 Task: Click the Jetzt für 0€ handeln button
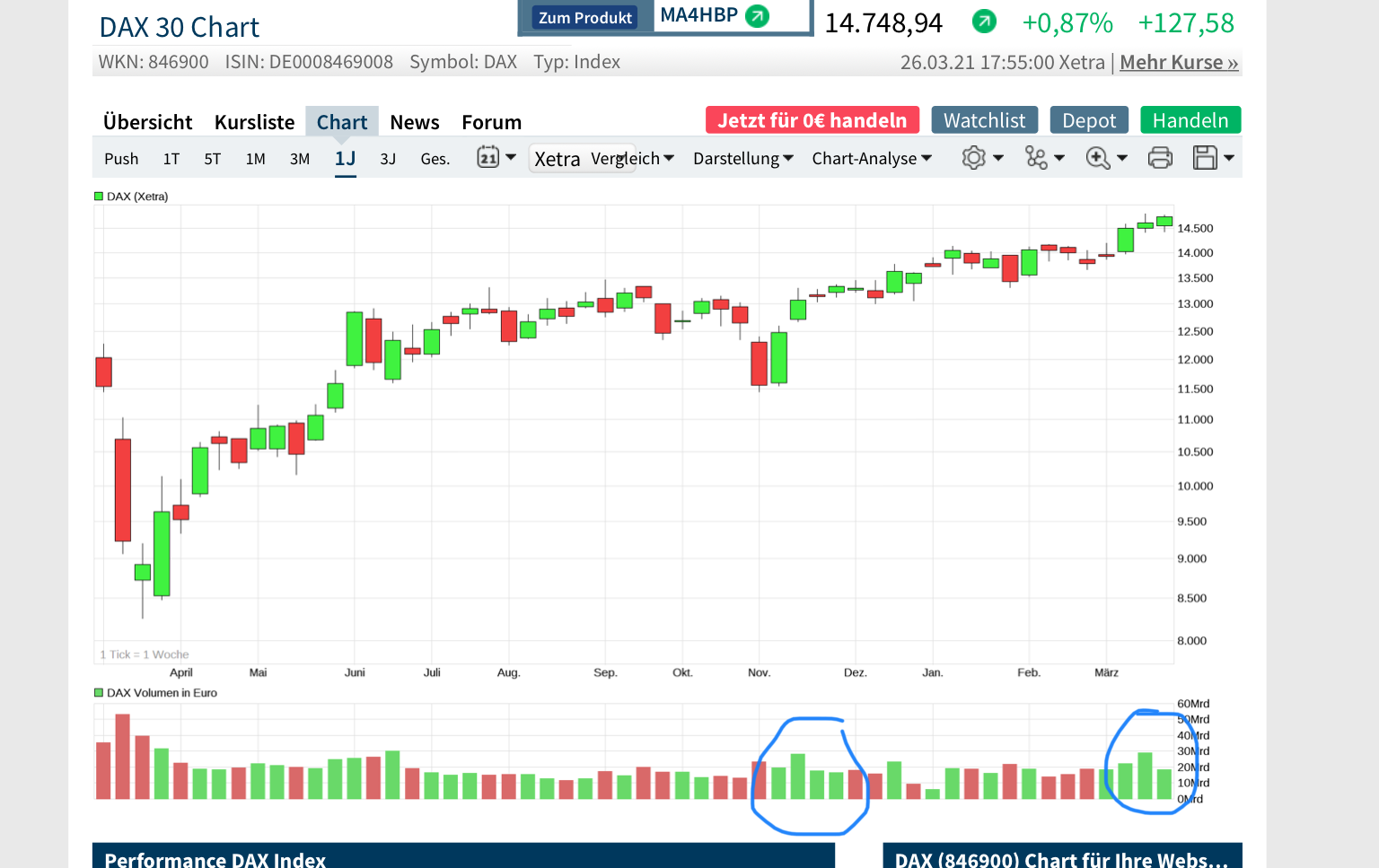[x=812, y=119]
